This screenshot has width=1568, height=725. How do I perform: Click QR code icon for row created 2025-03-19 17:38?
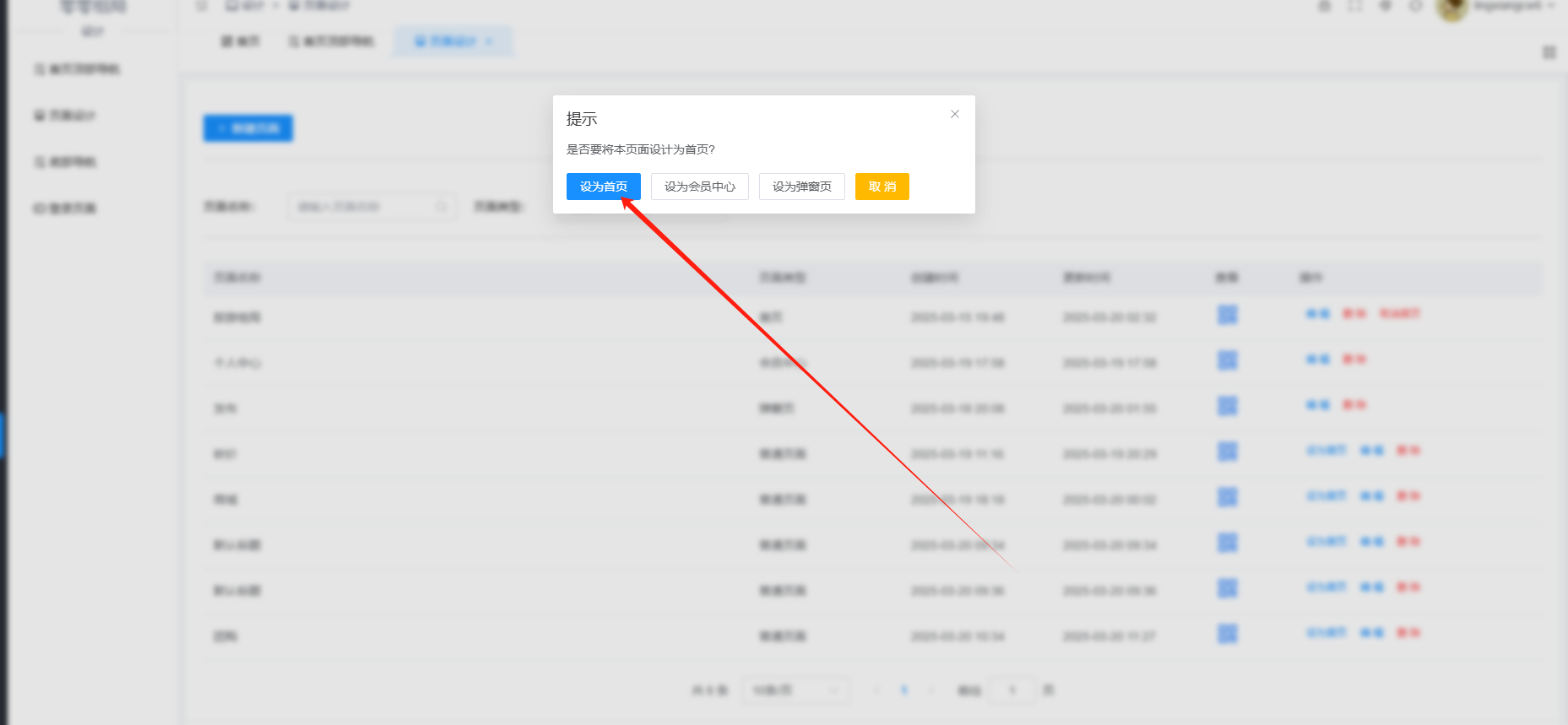click(1227, 360)
